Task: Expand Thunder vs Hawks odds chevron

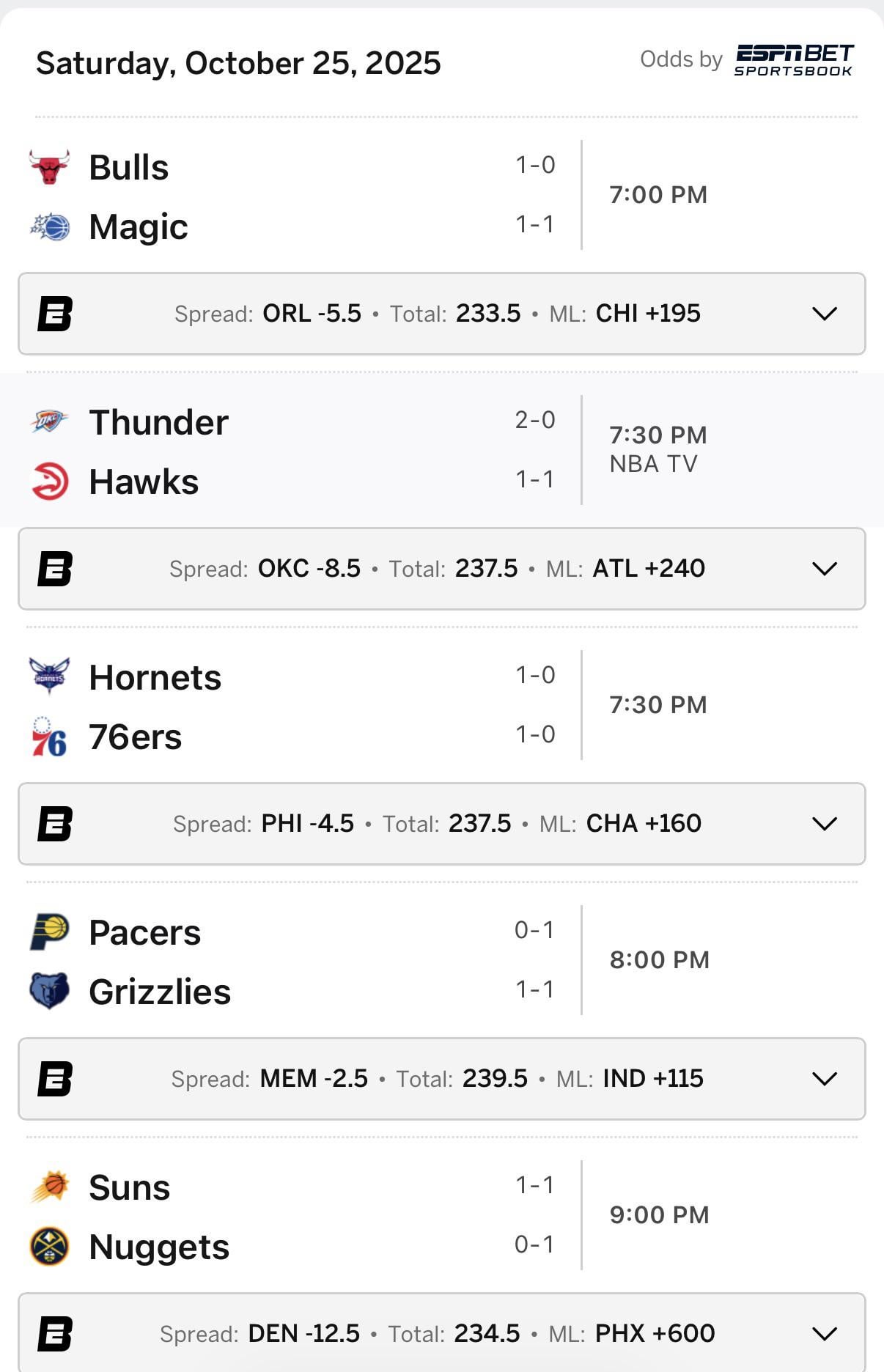Action: [825, 569]
